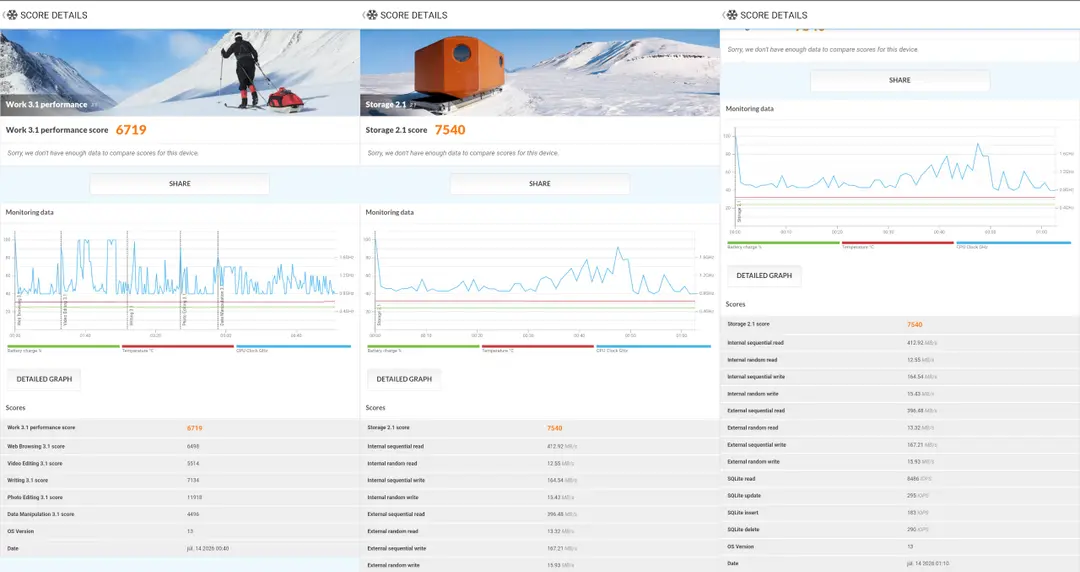Viewport: 1080px width, 572px height.
Task: Select the green Battery charge legend under Work 3.1 chart
Action: click(x=63, y=348)
